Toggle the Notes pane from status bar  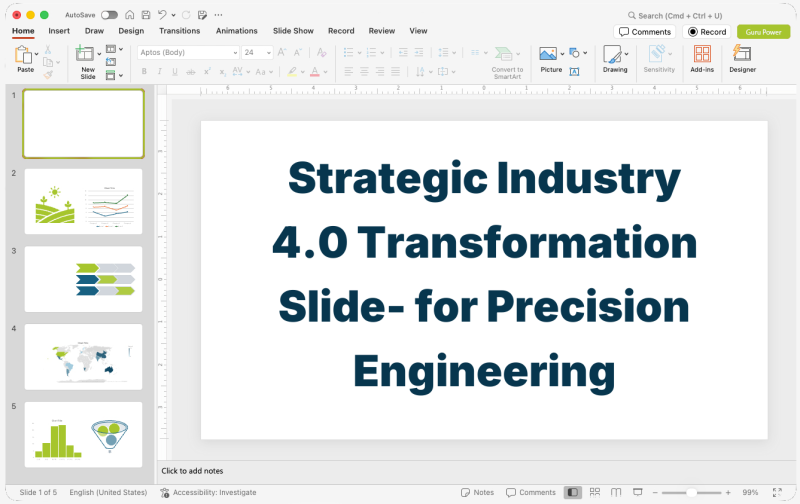[478, 492]
